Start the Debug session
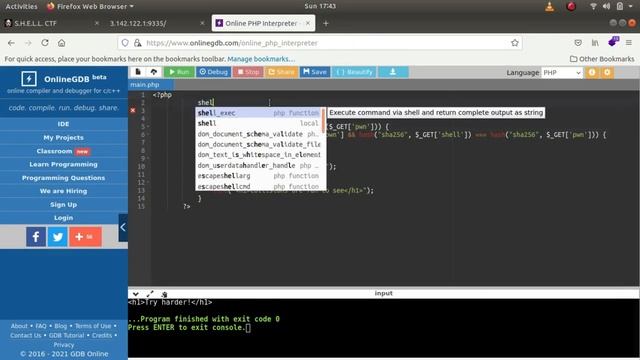Image resolution: width=640 pixels, height=360 pixels. 213,72
